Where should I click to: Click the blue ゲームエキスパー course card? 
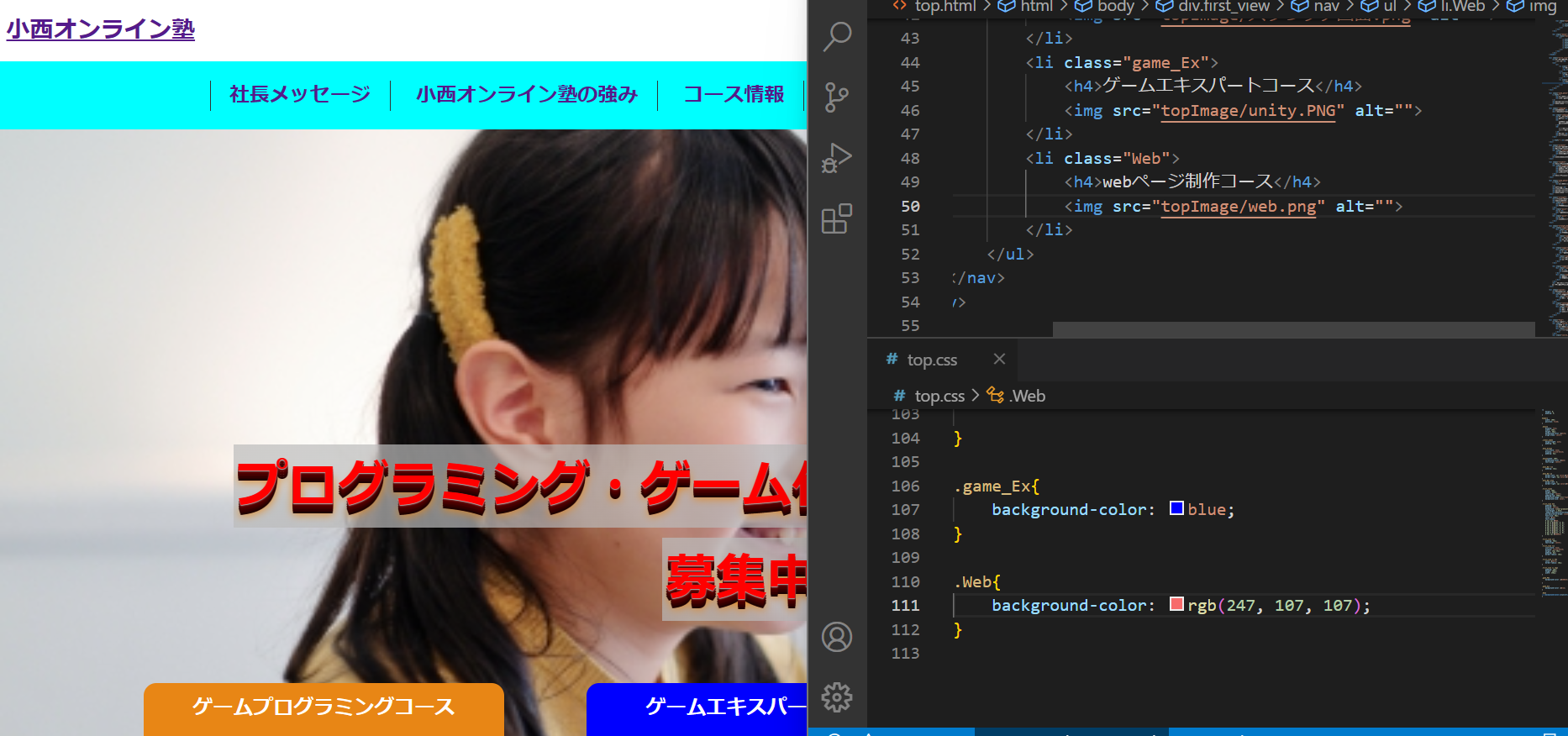pyautogui.click(x=697, y=709)
